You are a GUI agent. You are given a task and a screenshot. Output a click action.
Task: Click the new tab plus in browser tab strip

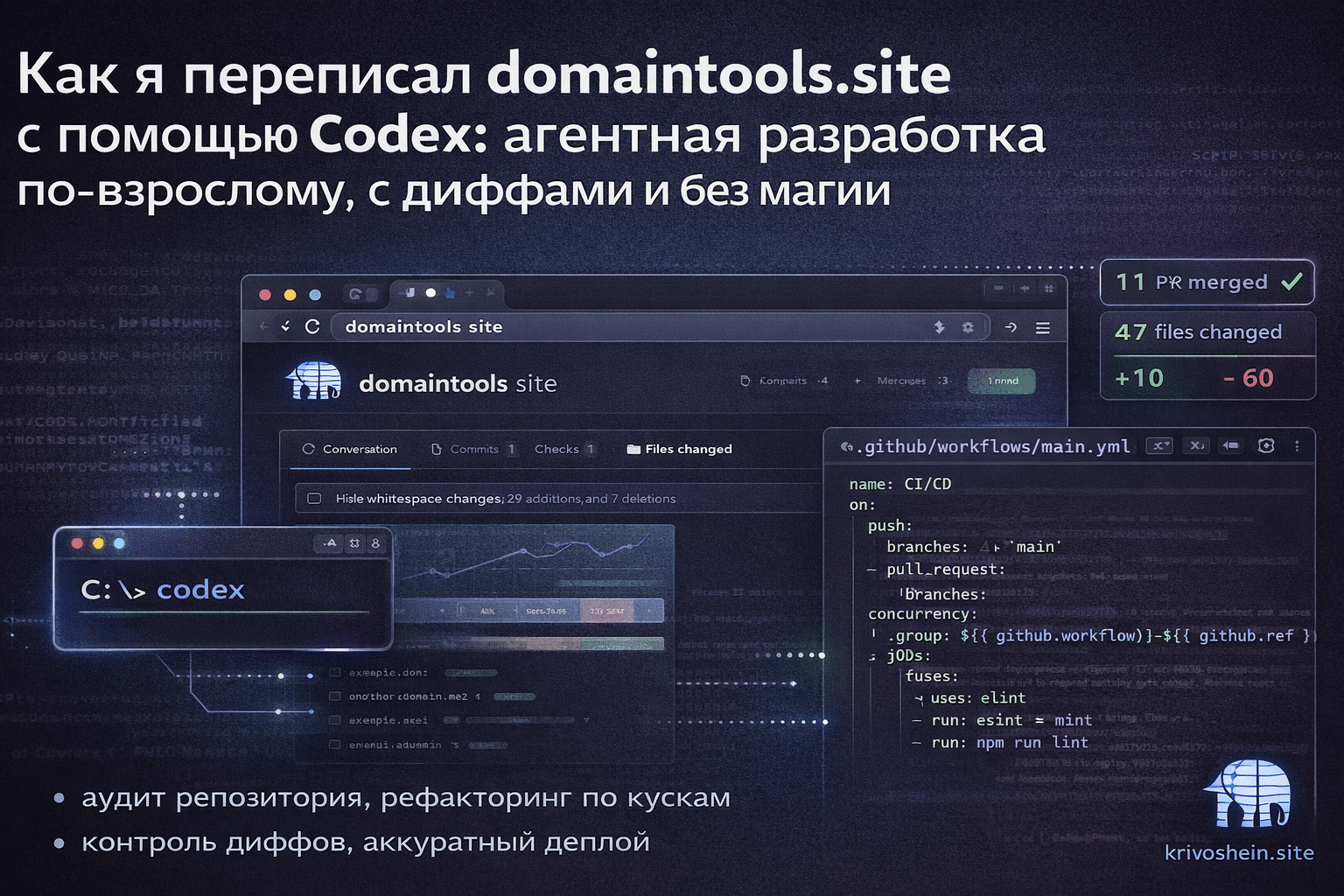(469, 293)
